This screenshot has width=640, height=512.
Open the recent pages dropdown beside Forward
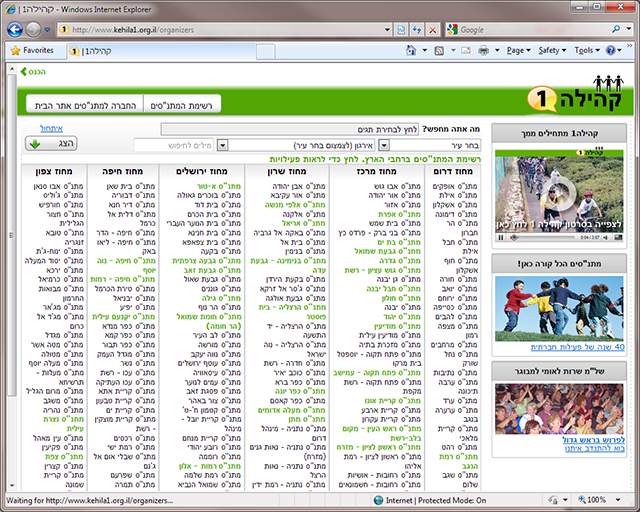point(47,30)
